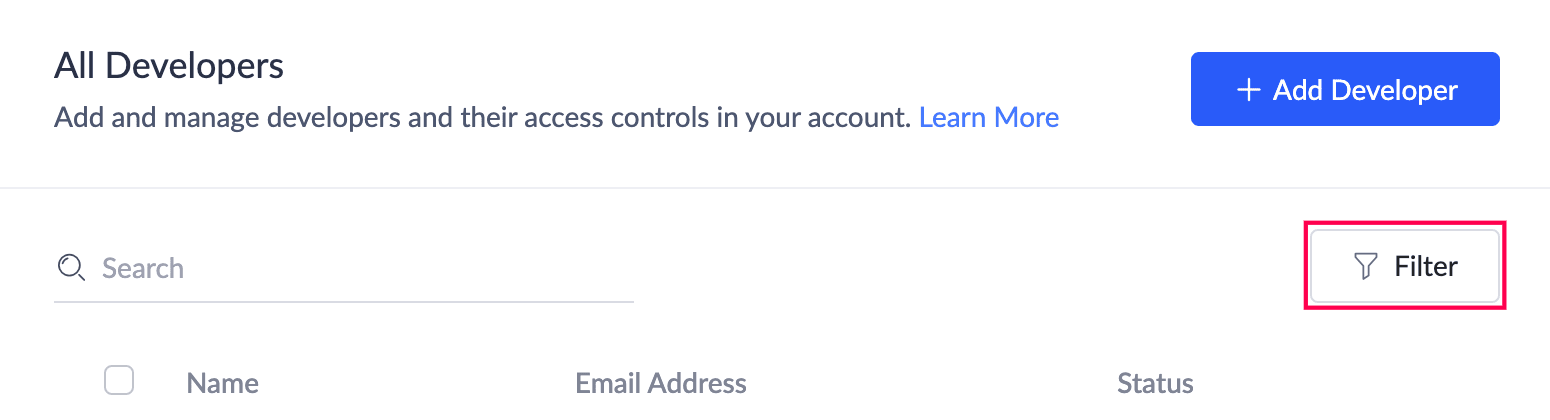Viewport: 1550px width, 420px height.
Task: Click the 'Filter' text label
Action: 1426,266
